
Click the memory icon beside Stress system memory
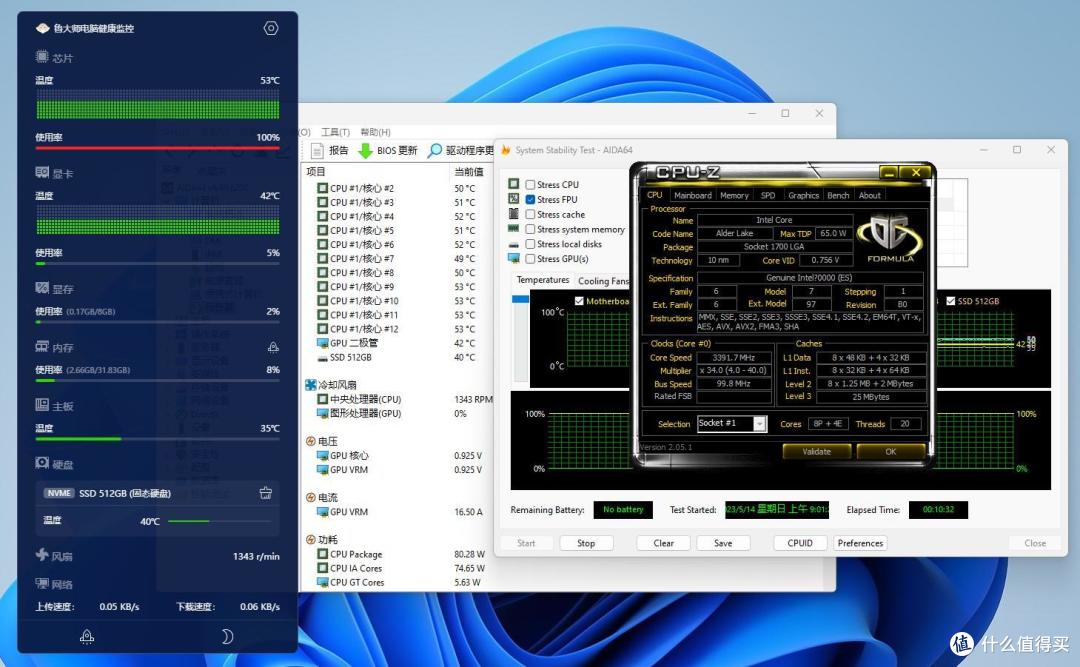tap(513, 229)
